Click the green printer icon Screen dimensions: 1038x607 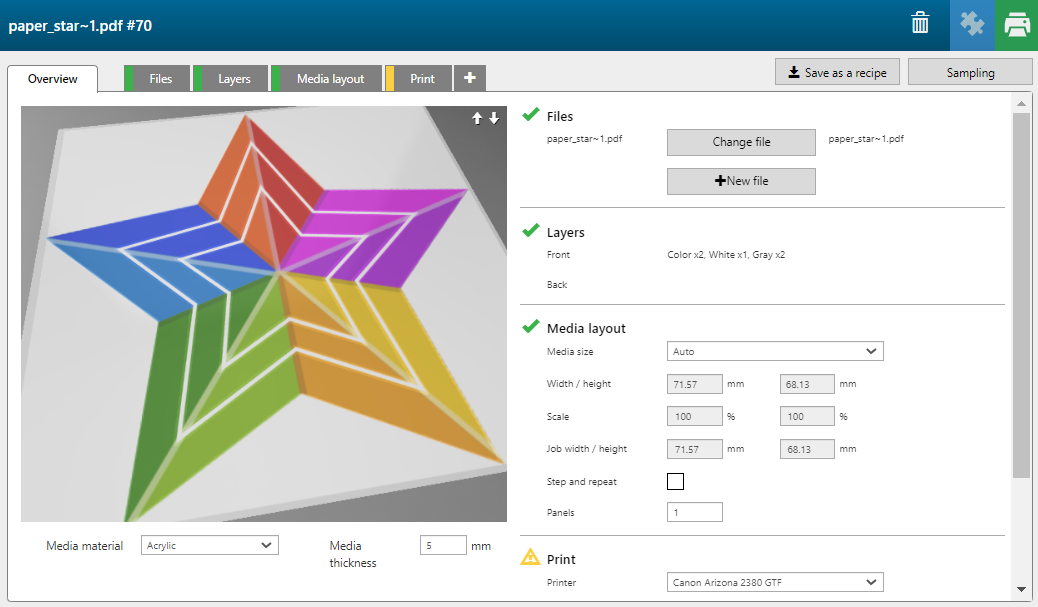tap(1017, 24)
